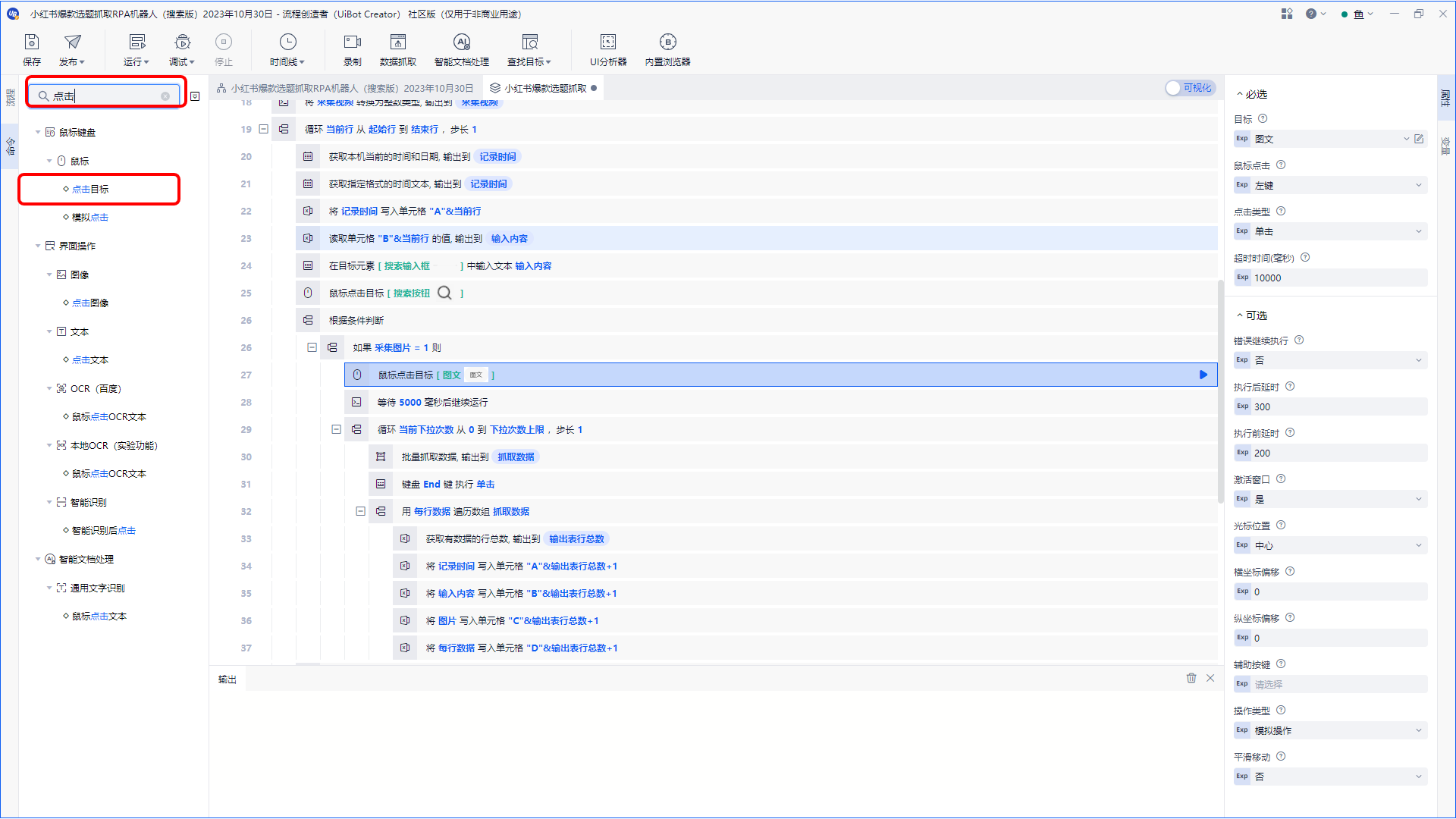Click the 查找目标 (Find target) icon
Viewport: 1456px width, 819px height.
529,50
